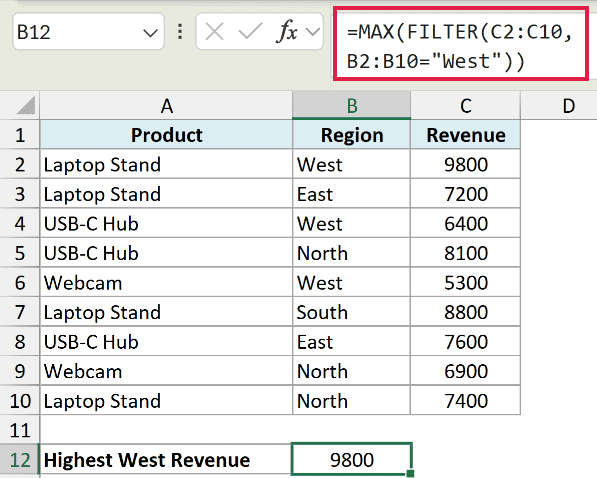Select column A header
Image resolution: width=597 pixels, height=478 pixels.
tap(166, 106)
